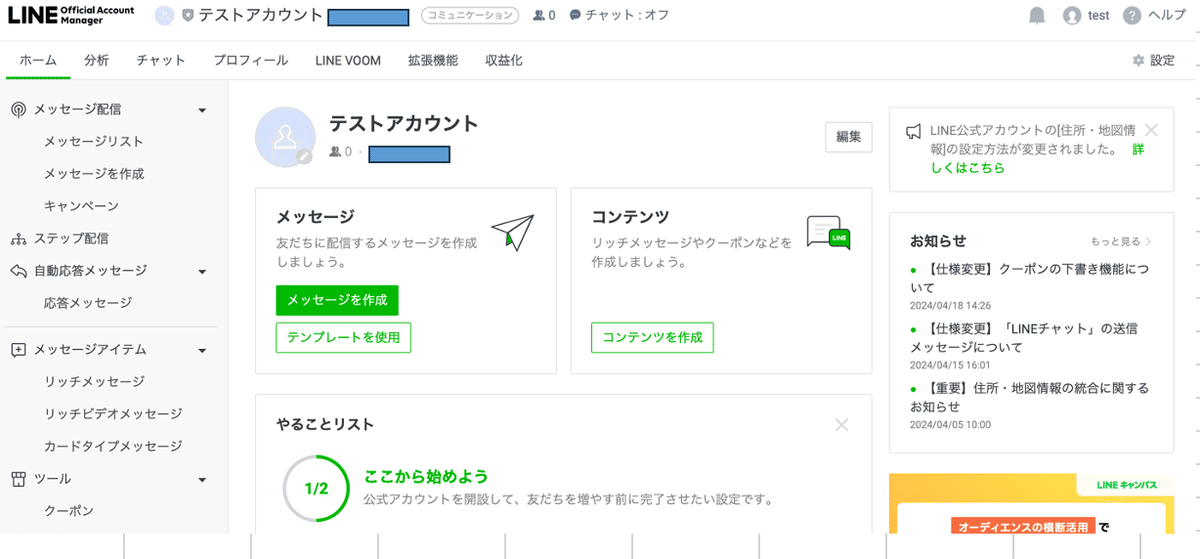Dismiss the address info notice
Screen dimensions: 1200x559
point(1151,130)
